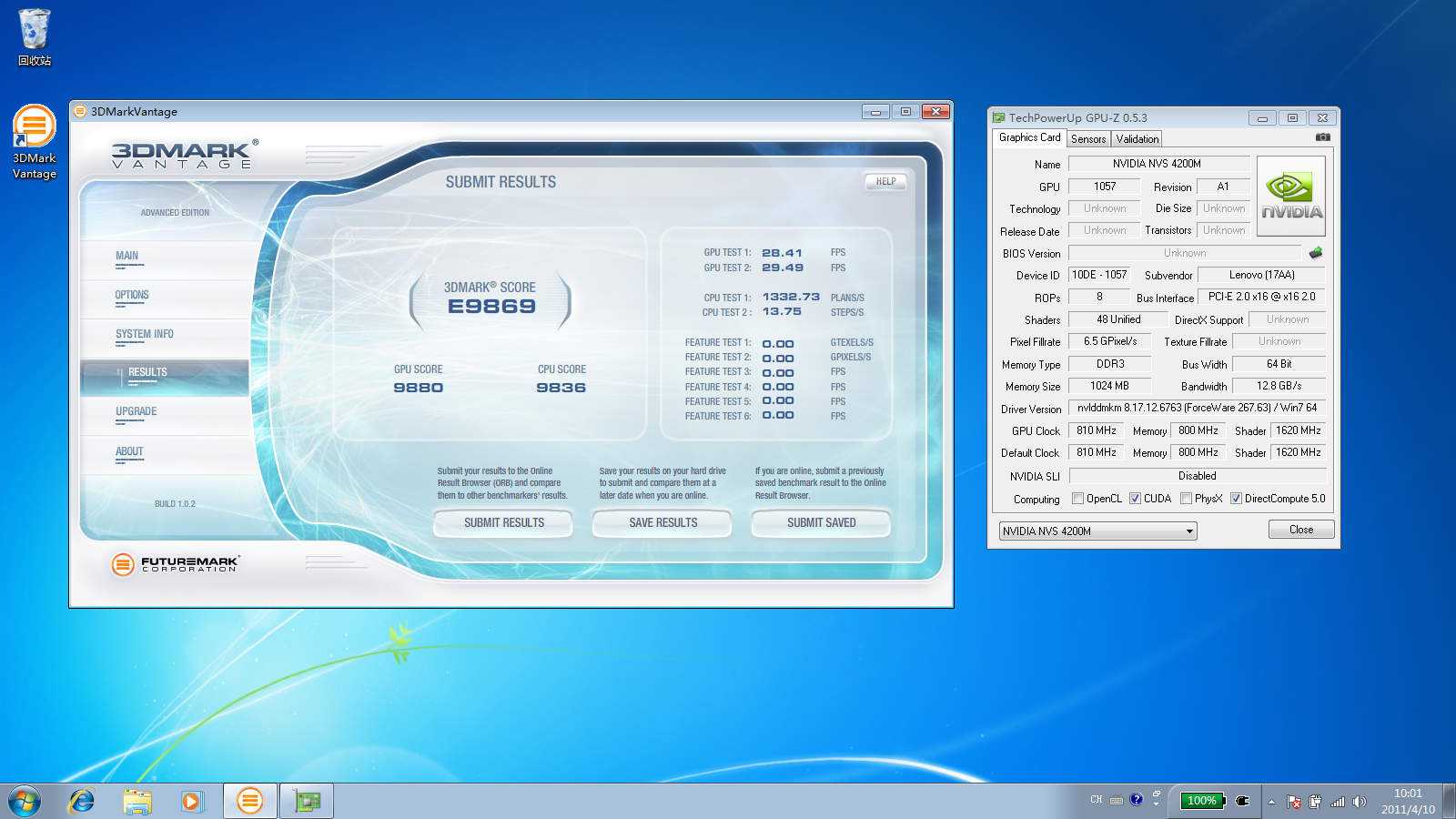1456x819 pixels.
Task: Click the GPU score value 9880
Action: pos(419,388)
